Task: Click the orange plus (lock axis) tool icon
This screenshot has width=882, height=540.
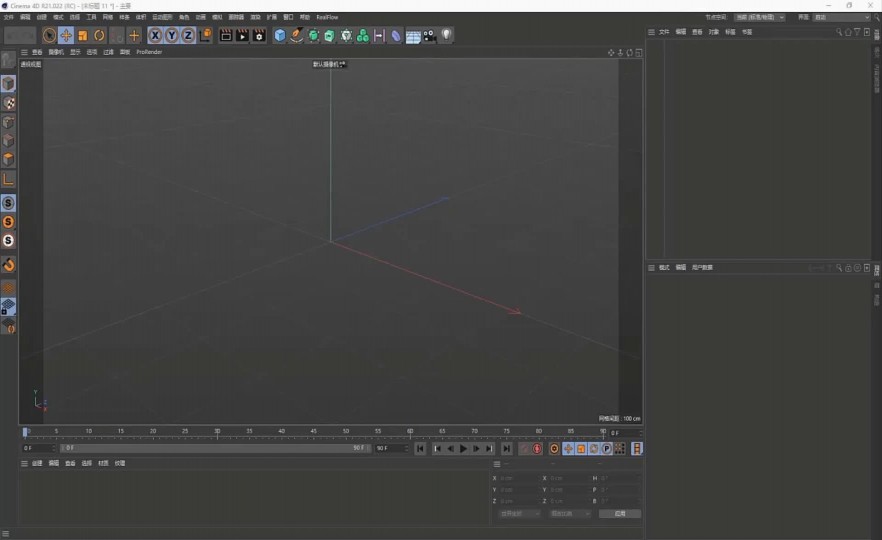Action: pyautogui.click(x=134, y=36)
